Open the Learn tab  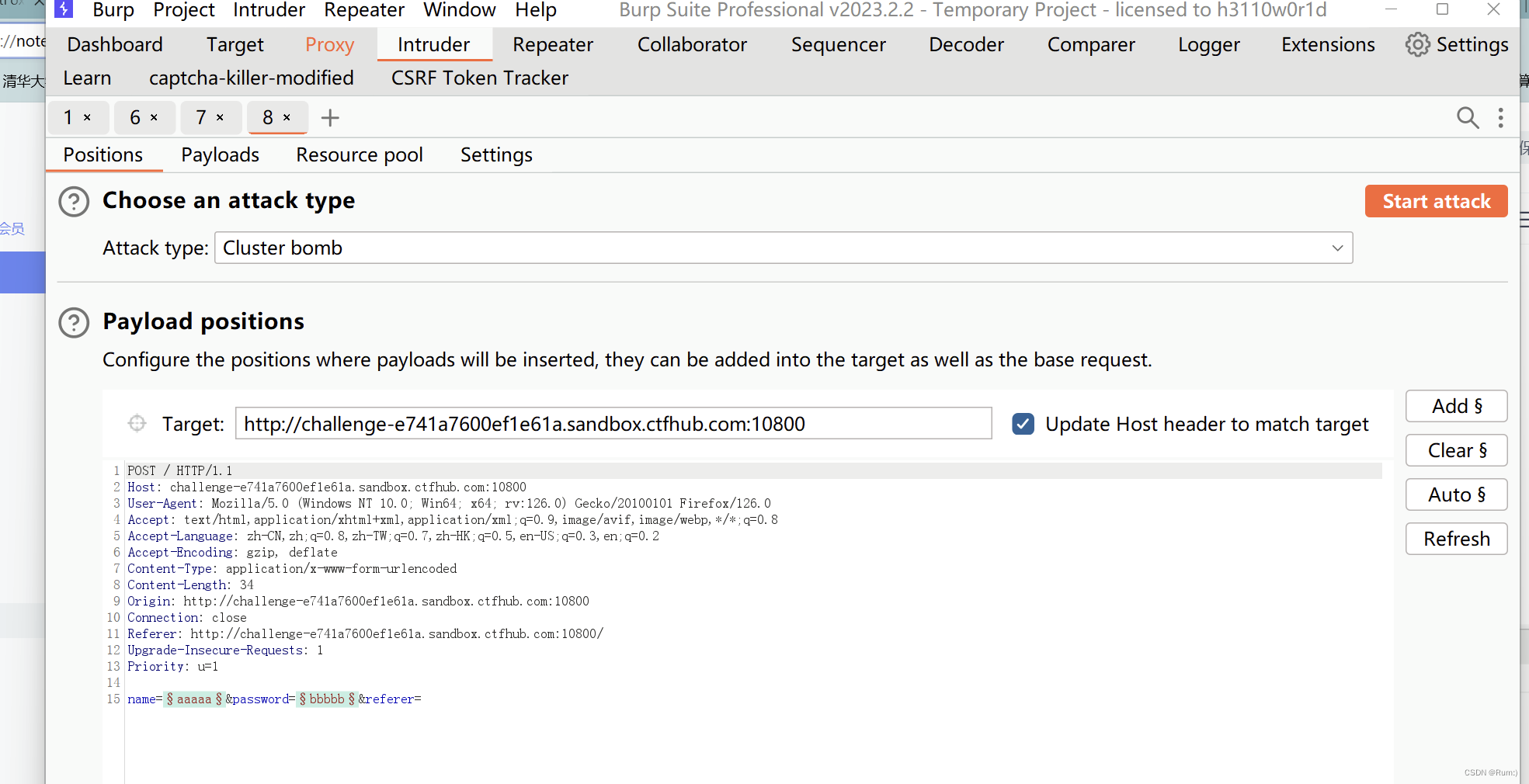(87, 78)
